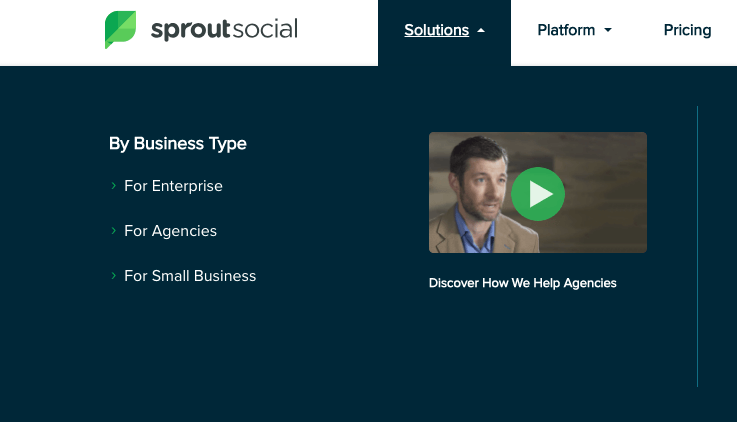Go to the Pricing page

tap(687, 30)
